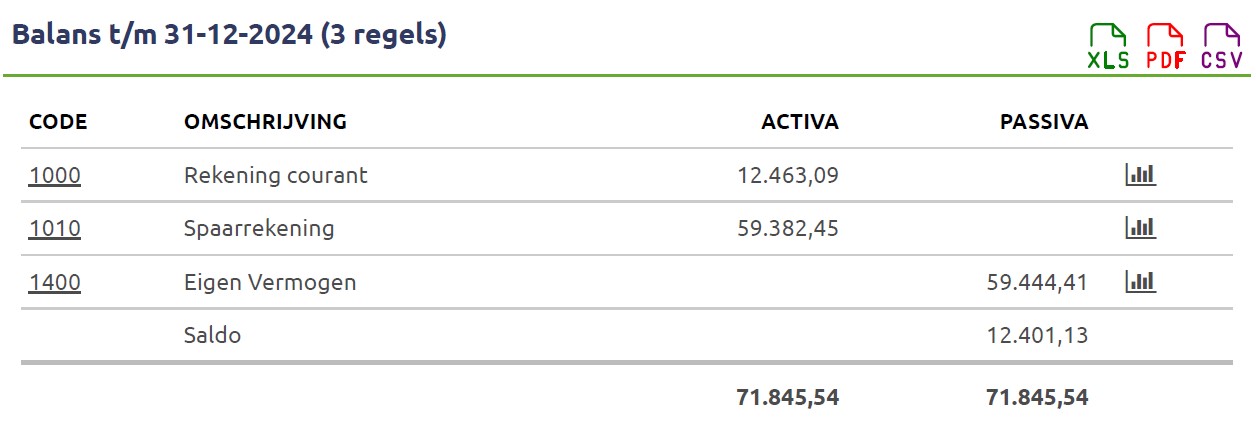View bar chart for Eigen Vermogen
The image size is (1256, 425).
[1140, 283]
